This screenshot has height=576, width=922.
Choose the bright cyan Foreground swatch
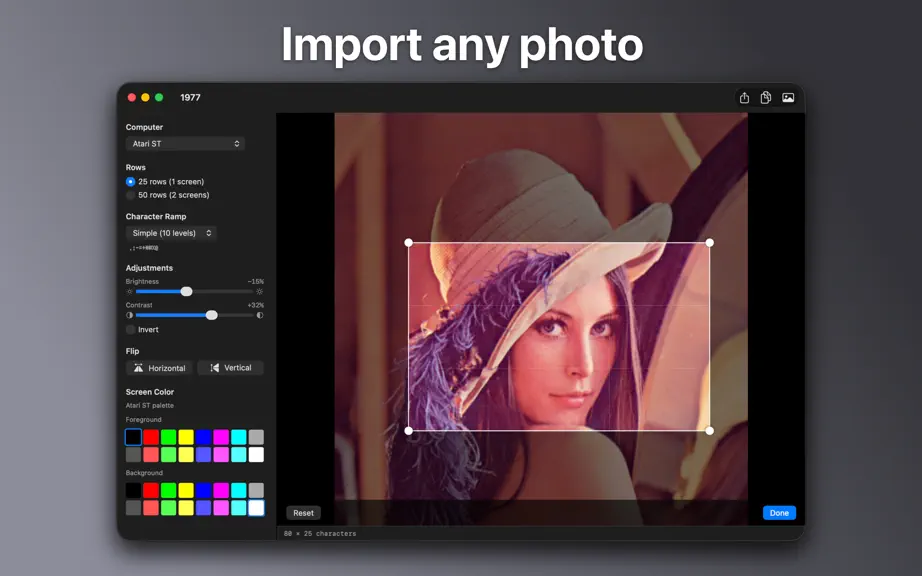click(x=239, y=437)
